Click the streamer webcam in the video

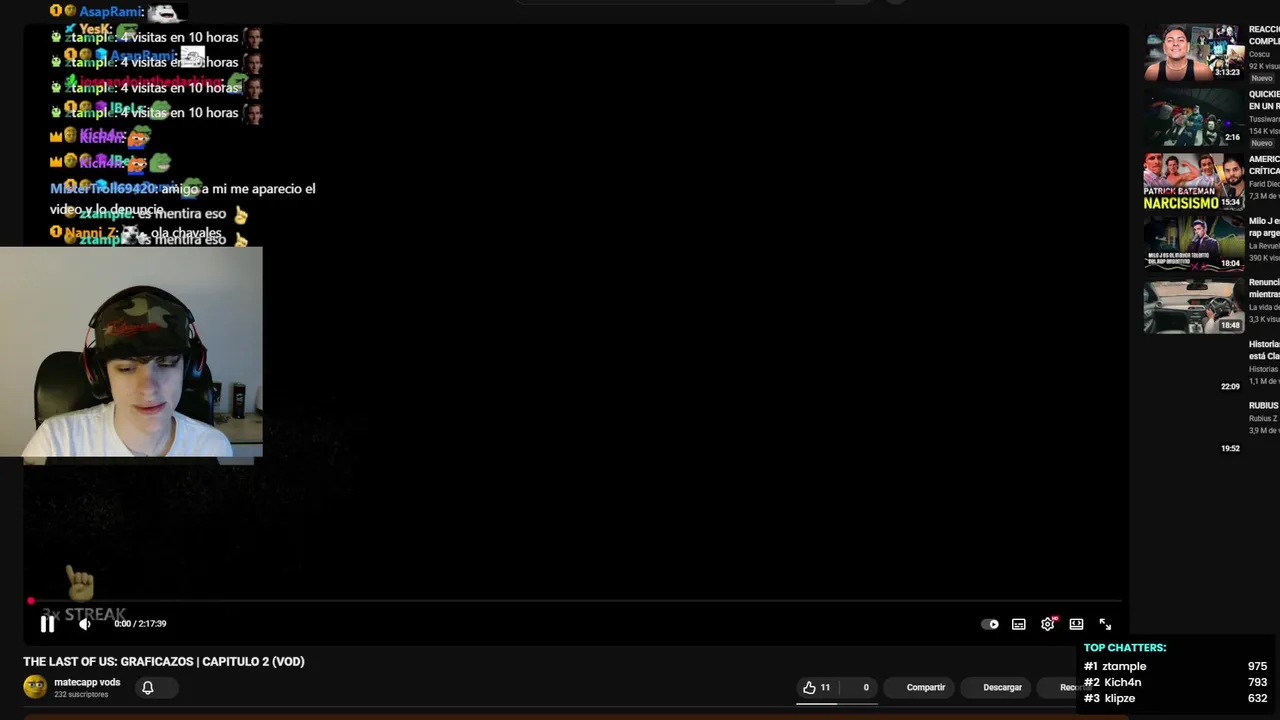pyautogui.click(x=131, y=352)
